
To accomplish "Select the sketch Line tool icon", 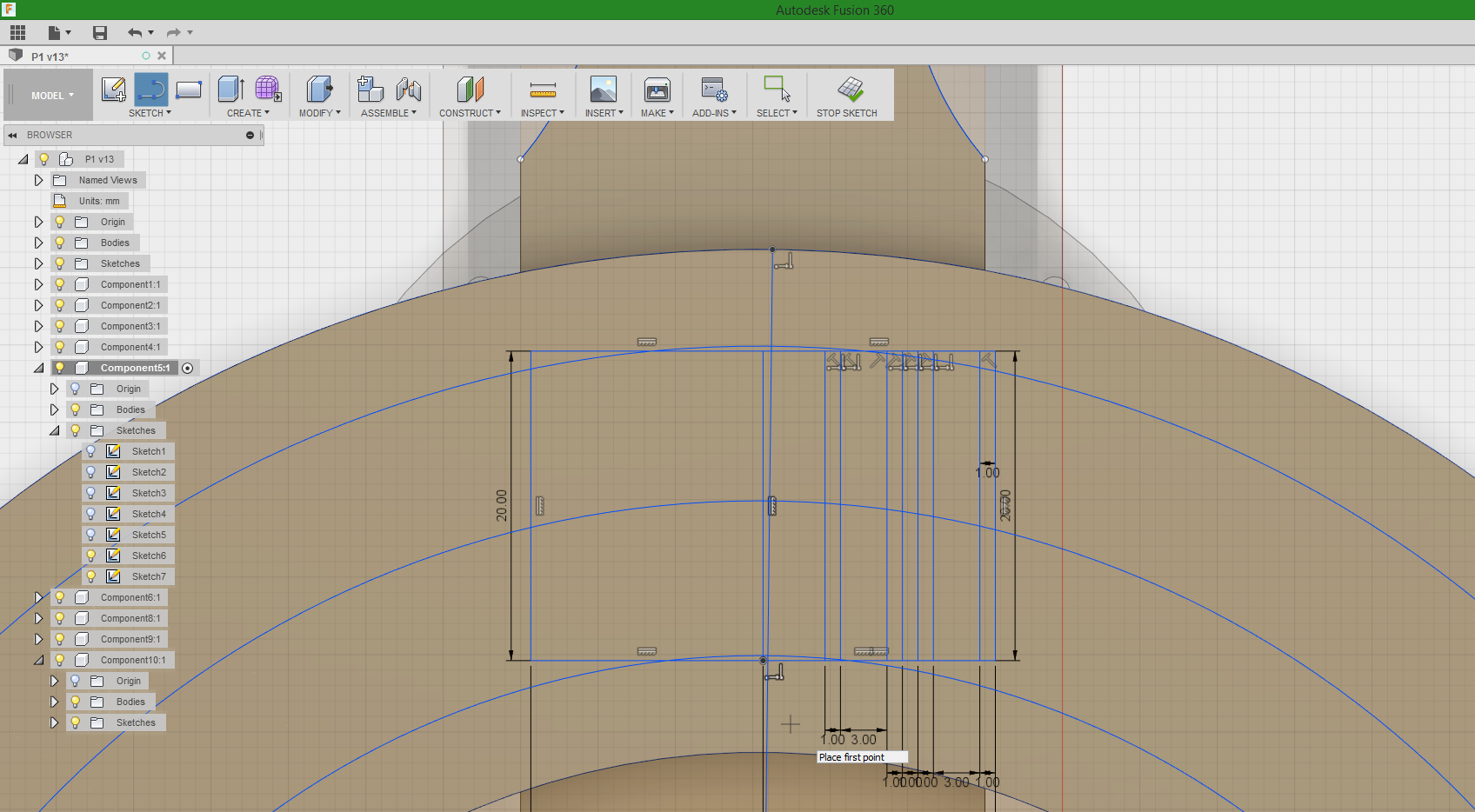I will click(150, 89).
